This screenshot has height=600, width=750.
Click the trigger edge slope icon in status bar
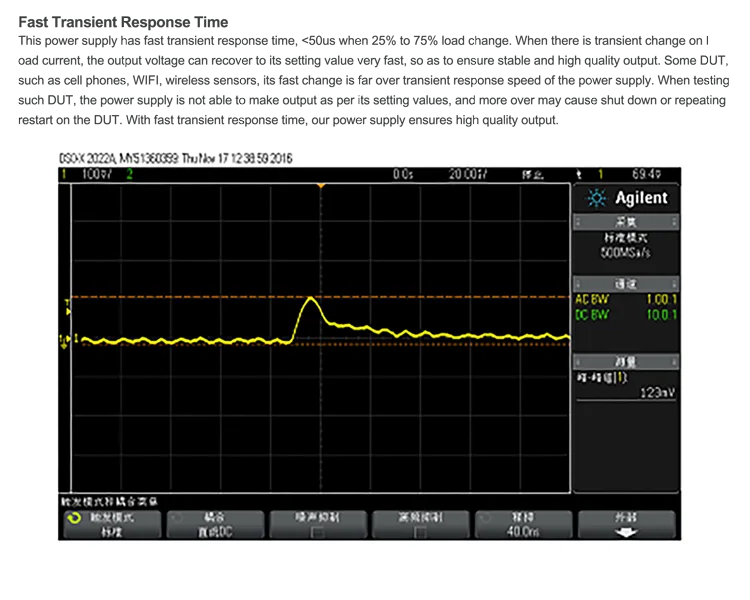coord(579,174)
